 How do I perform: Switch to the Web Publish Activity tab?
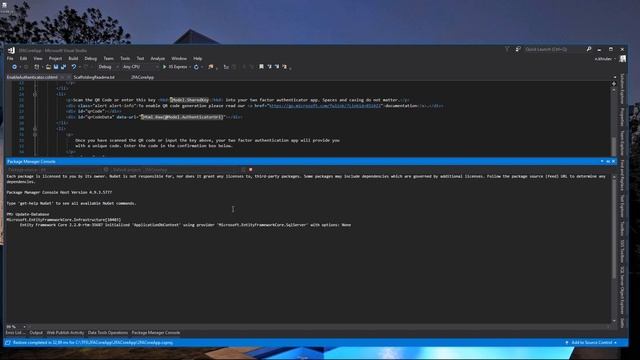(x=65, y=333)
